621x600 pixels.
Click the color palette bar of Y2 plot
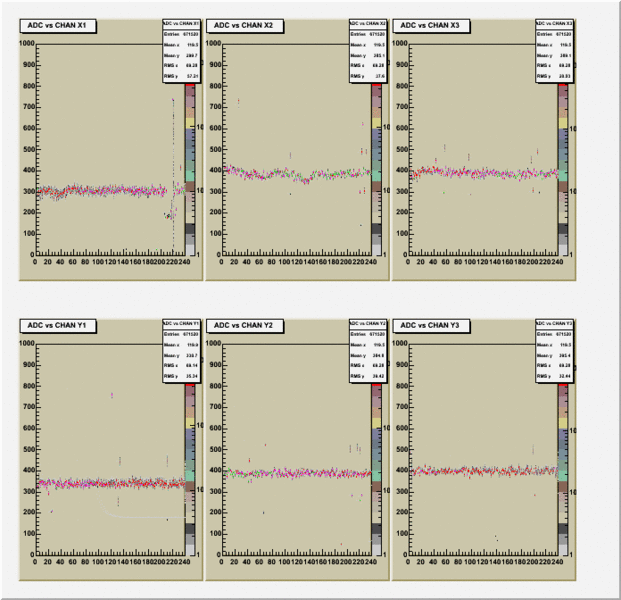click(x=377, y=469)
